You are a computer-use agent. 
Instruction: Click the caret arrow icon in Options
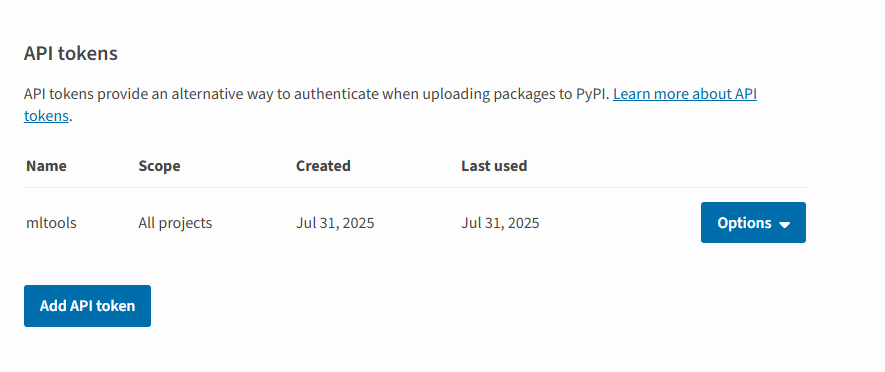pos(785,224)
